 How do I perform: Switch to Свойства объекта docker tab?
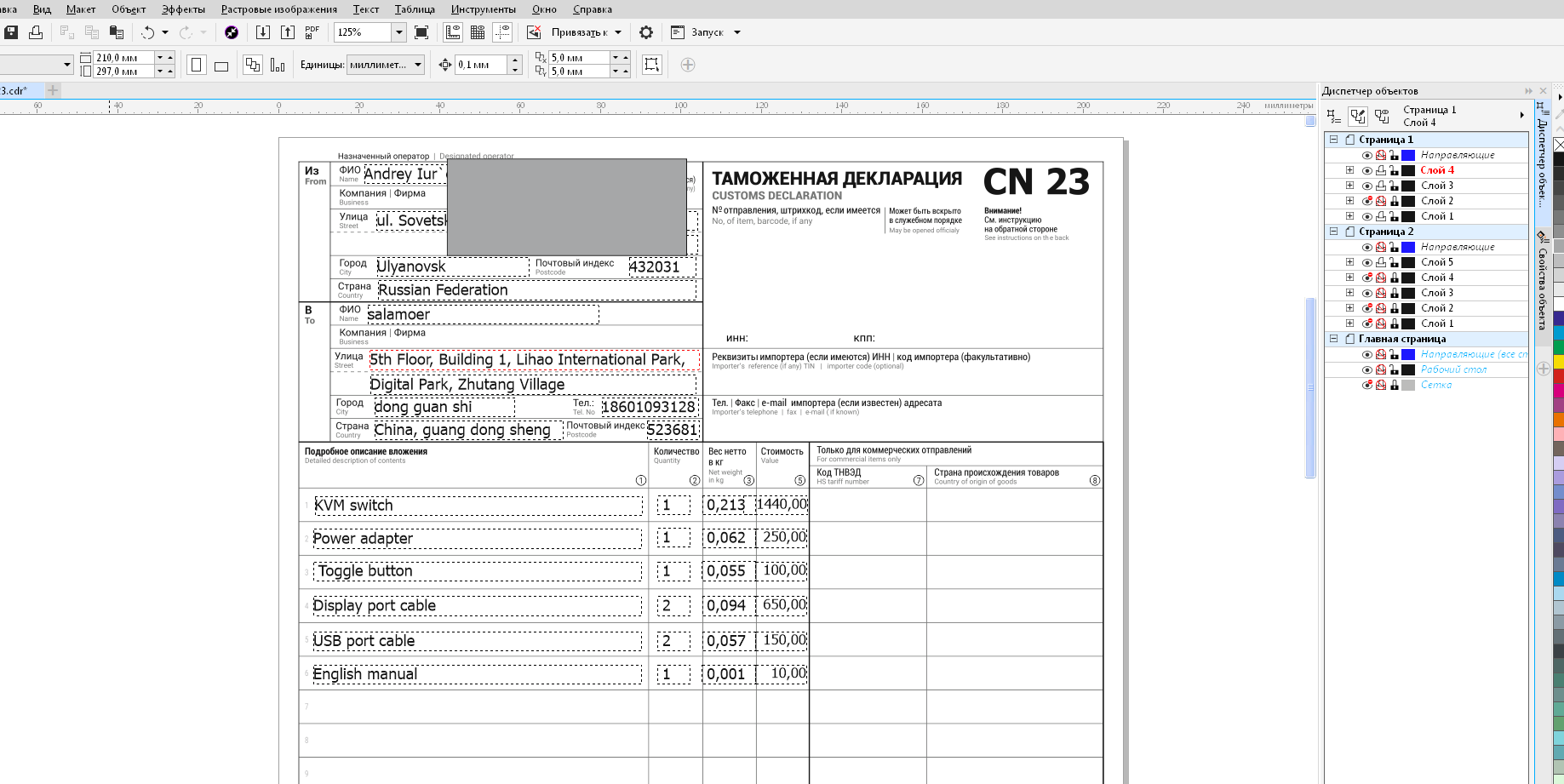(x=1542, y=282)
